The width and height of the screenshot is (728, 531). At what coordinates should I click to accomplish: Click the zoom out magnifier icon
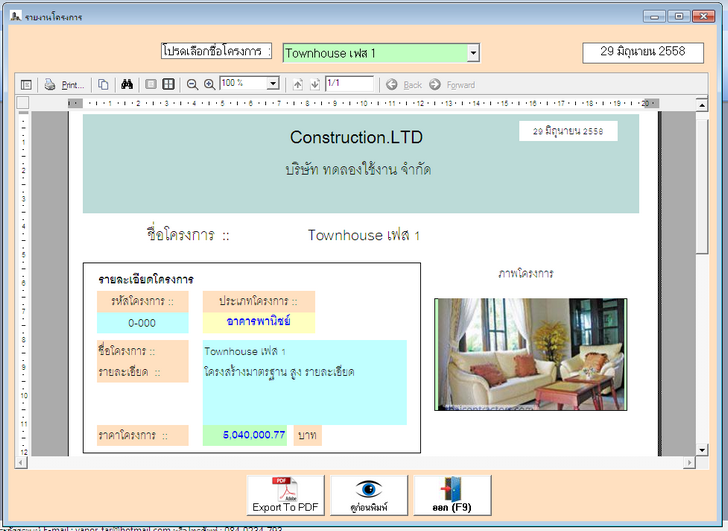click(x=192, y=84)
